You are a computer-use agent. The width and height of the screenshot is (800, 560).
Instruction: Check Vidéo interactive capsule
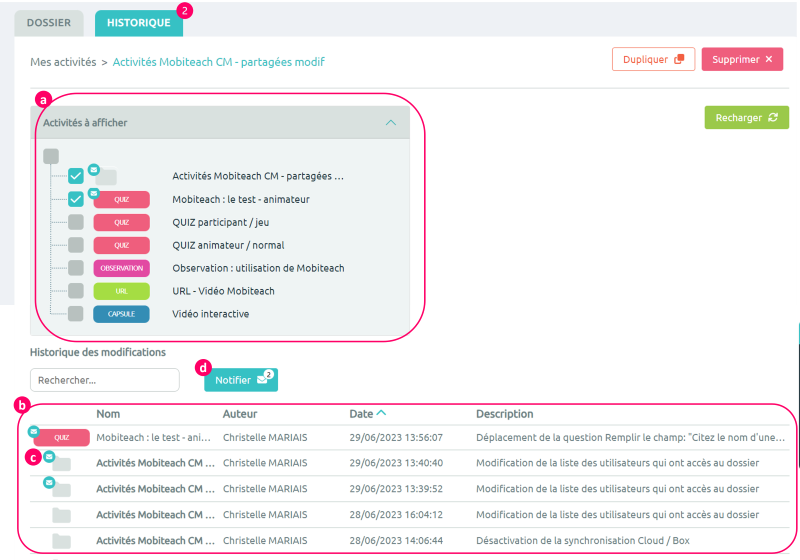pyautogui.click(x=76, y=314)
